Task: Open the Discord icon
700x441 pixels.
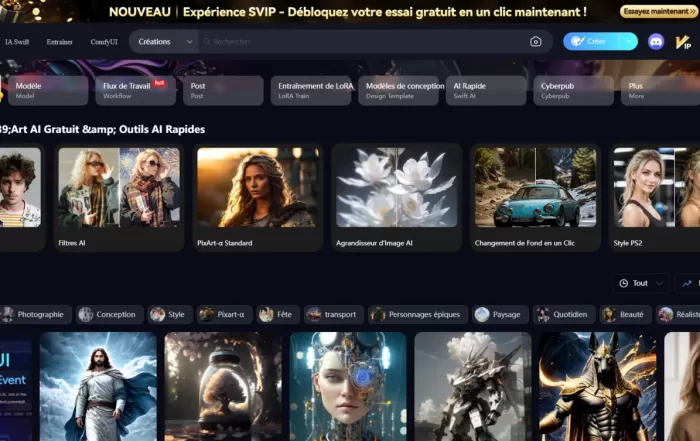Action: point(656,42)
